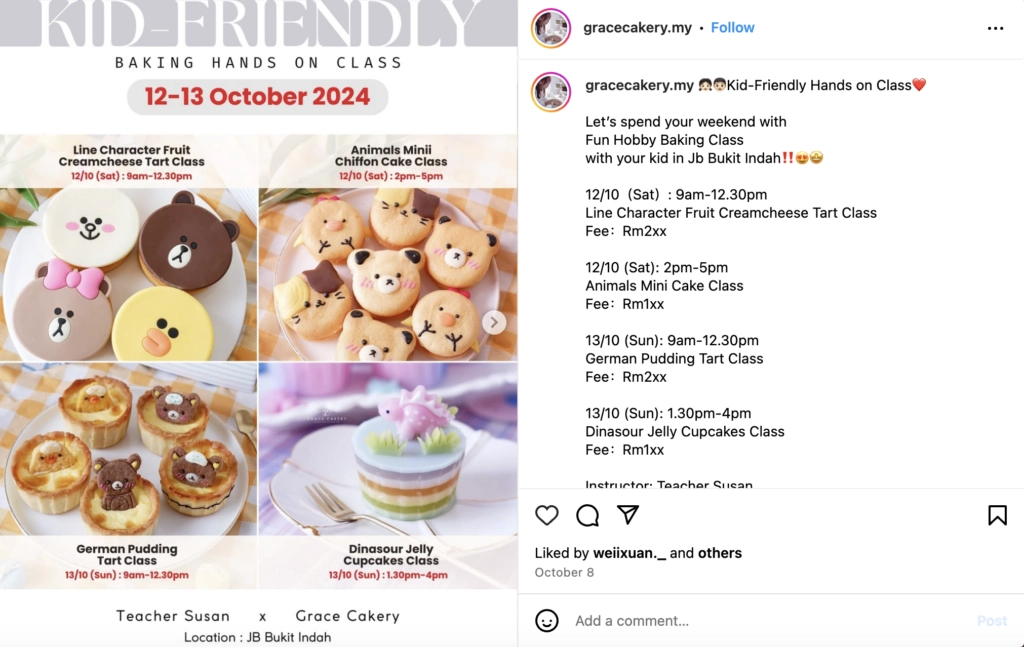Open gracecakery.my profile picture in header
This screenshot has width=1024, height=647.
coord(551,28)
